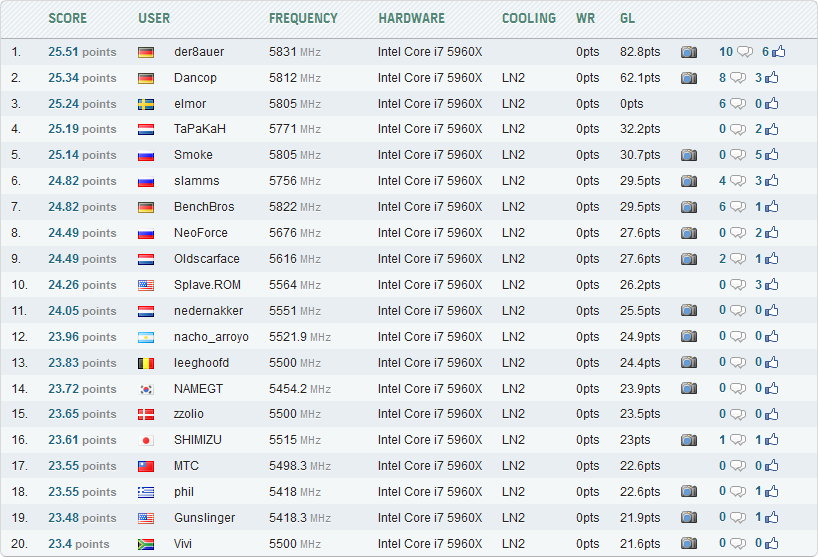Open user profile link for BenchBros

tap(204, 207)
